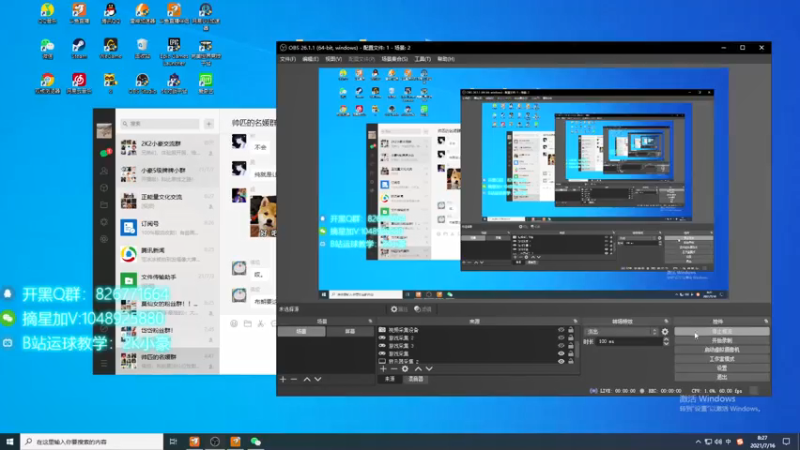The width and height of the screenshot is (800, 450).
Task: Add a new scene with the plus icon
Action: [x=283, y=379]
